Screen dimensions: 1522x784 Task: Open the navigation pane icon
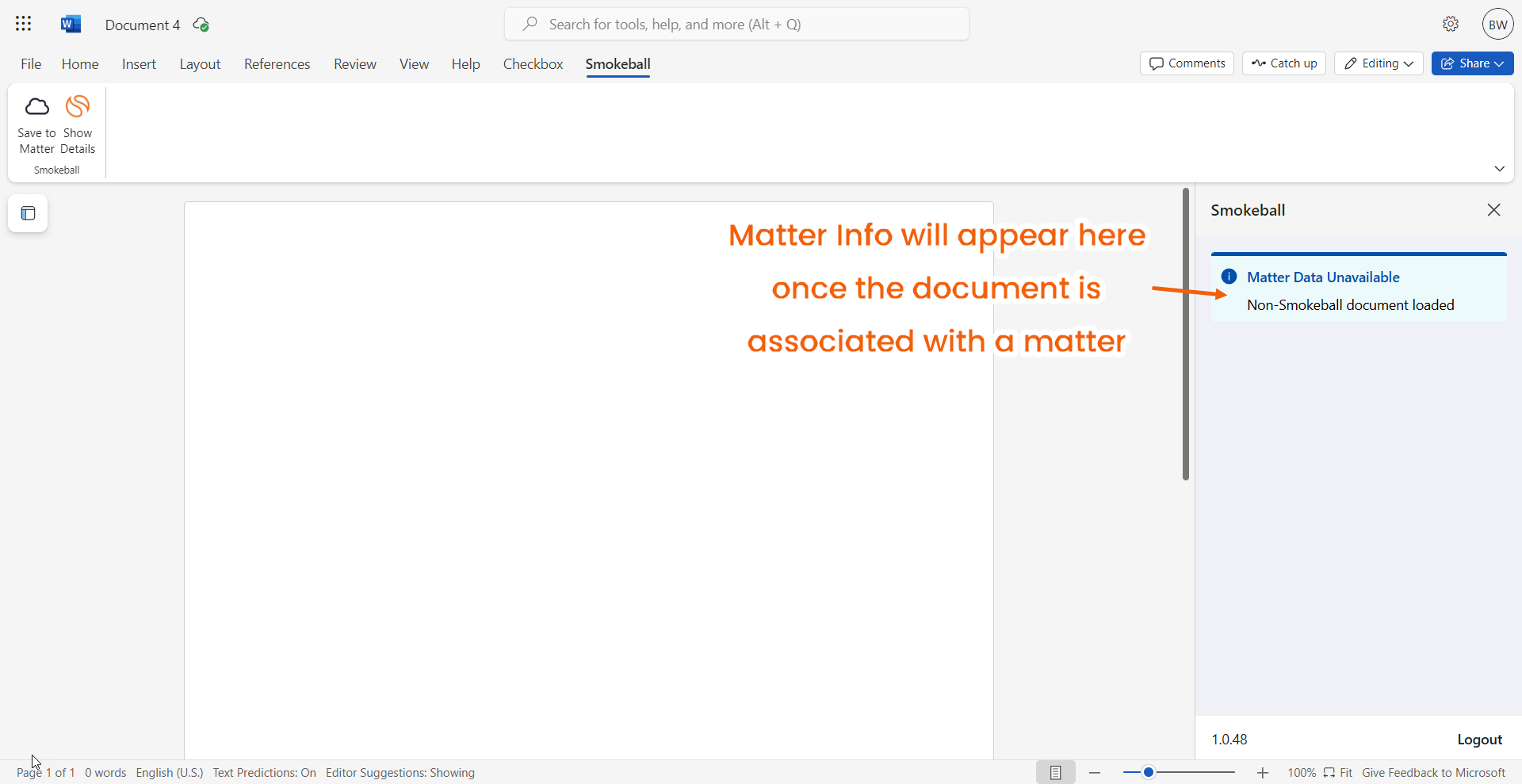[28, 213]
